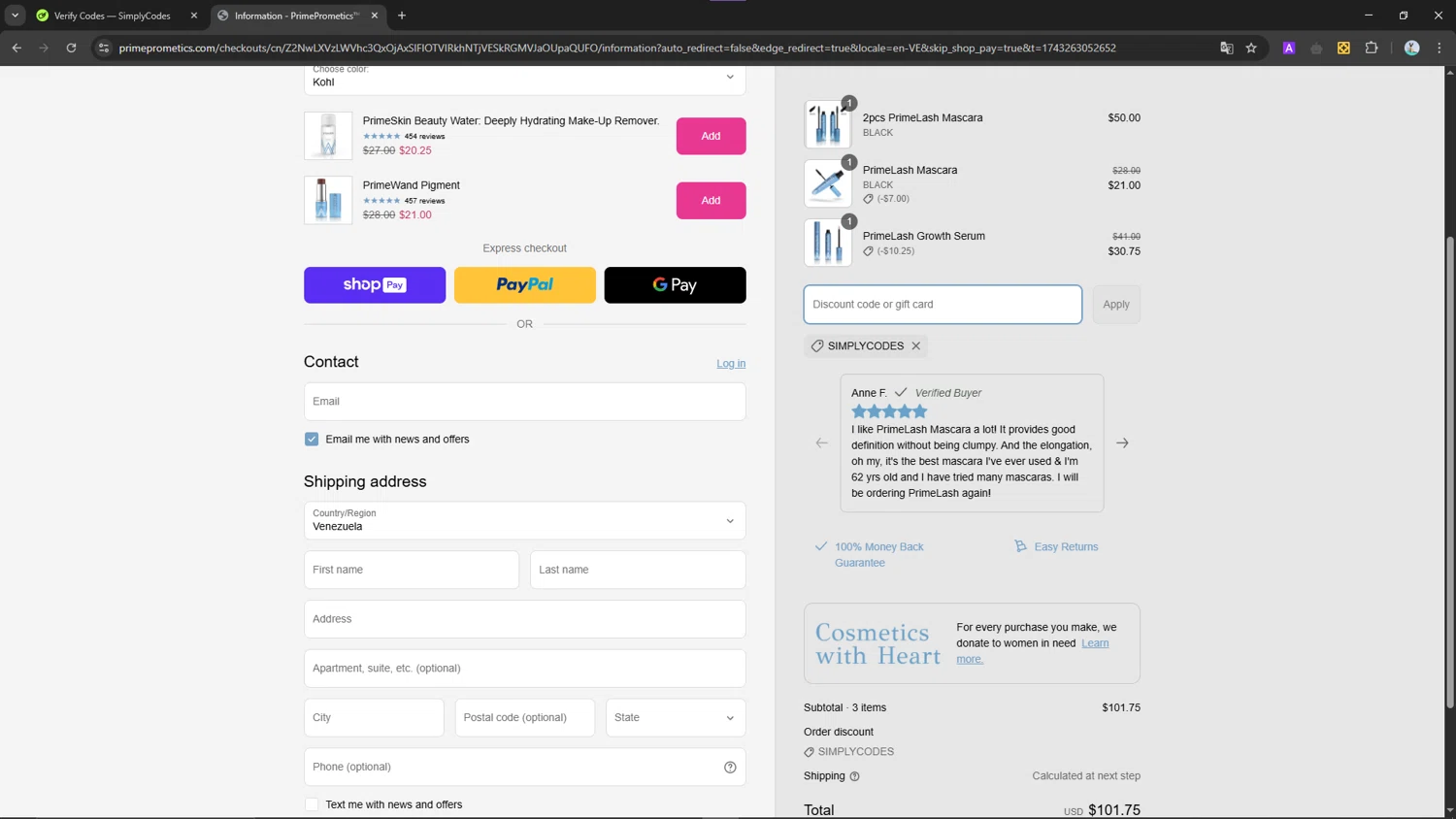
Task: Focus the Email contact field
Action: 524,402
